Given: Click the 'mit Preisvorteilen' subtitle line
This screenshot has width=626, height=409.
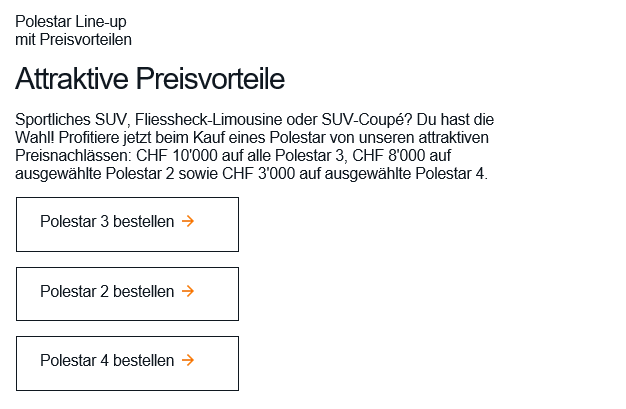Looking at the screenshot, I should (x=73, y=39).
